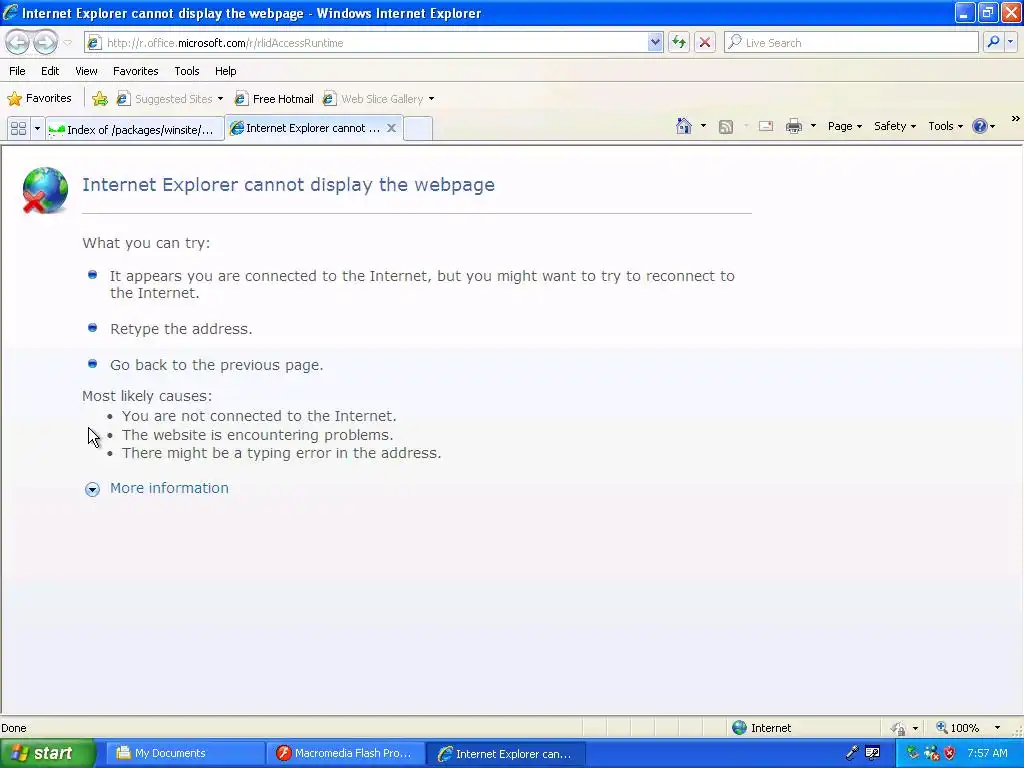Expand the Web Slice Gallery dropdown arrow

pyautogui.click(x=431, y=99)
